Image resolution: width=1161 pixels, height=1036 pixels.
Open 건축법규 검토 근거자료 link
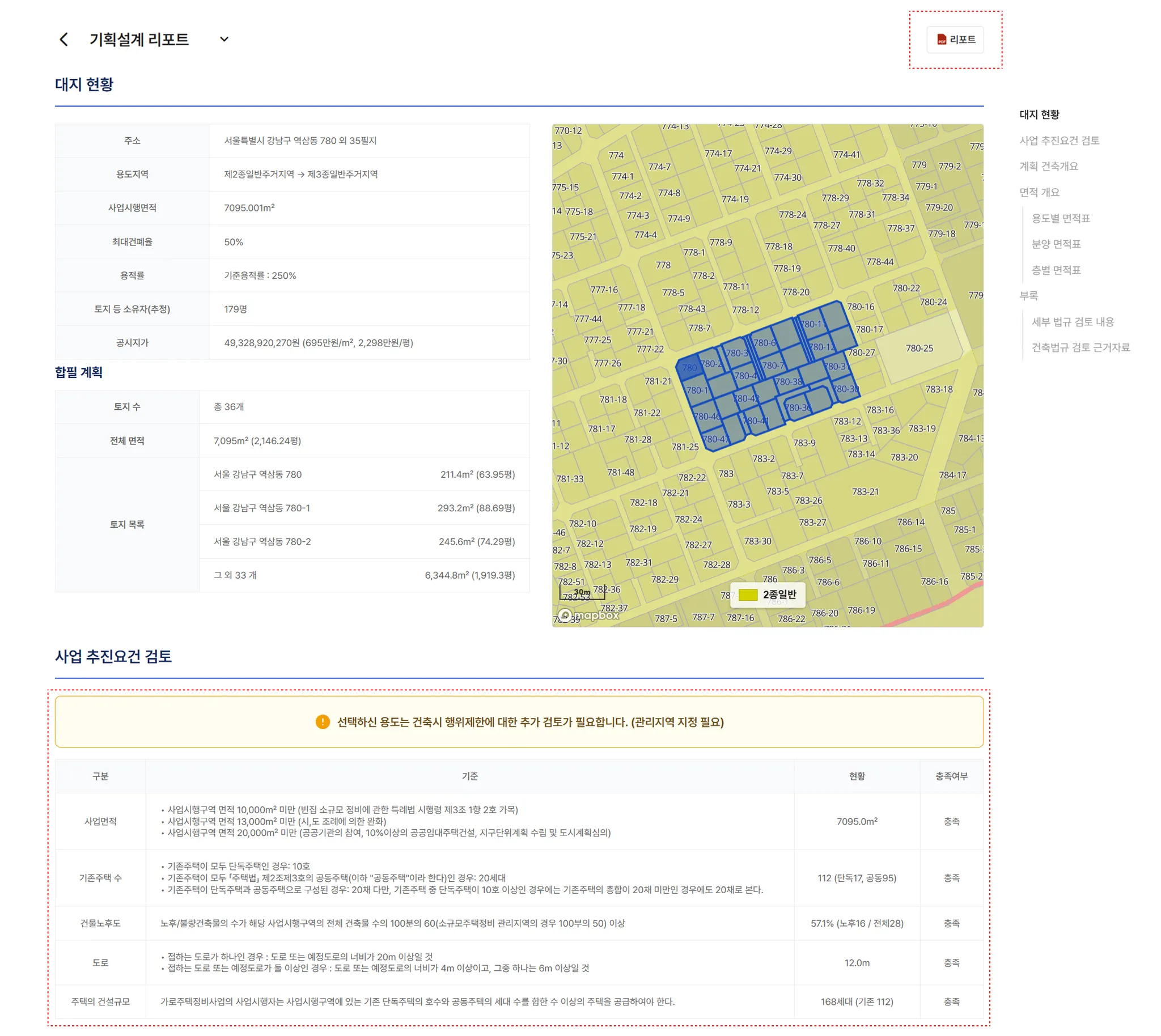click(x=1081, y=348)
